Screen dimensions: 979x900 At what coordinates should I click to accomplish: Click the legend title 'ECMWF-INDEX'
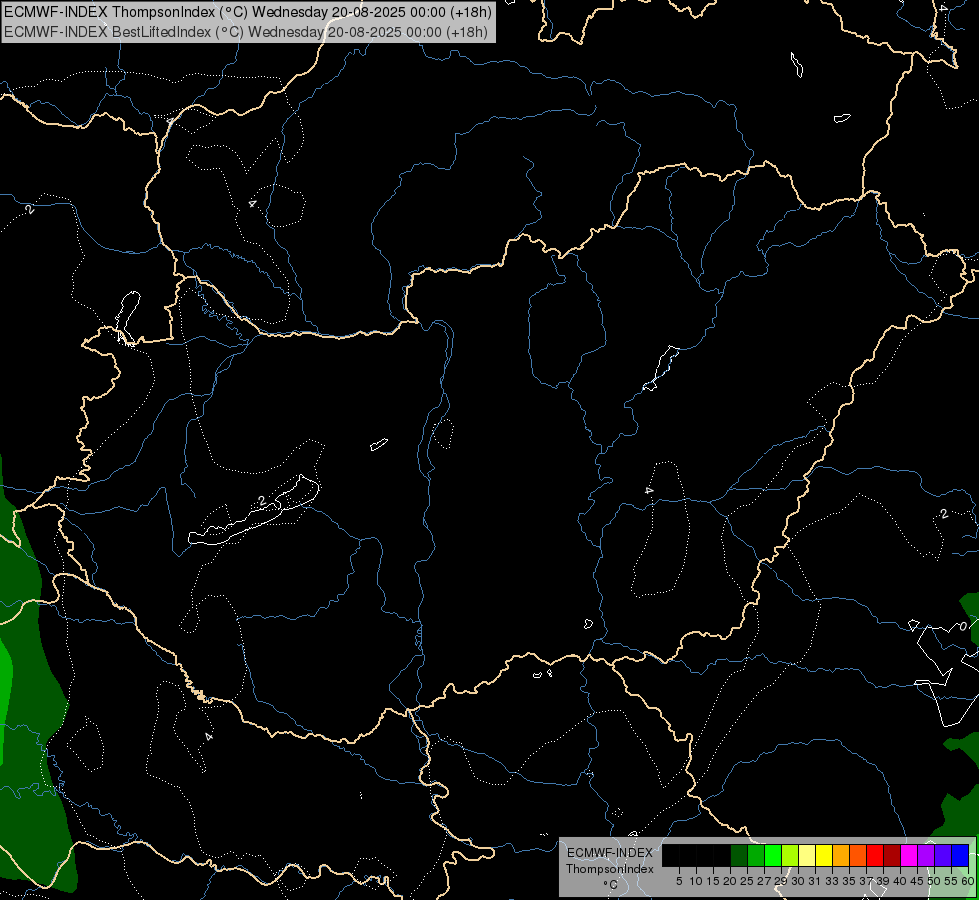pyautogui.click(x=610, y=853)
